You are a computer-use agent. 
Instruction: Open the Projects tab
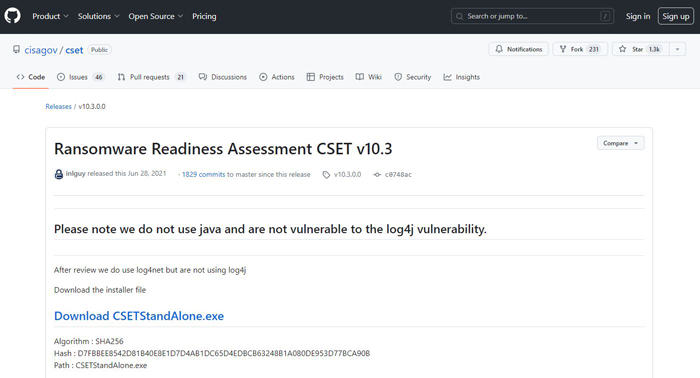click(325, 77)
